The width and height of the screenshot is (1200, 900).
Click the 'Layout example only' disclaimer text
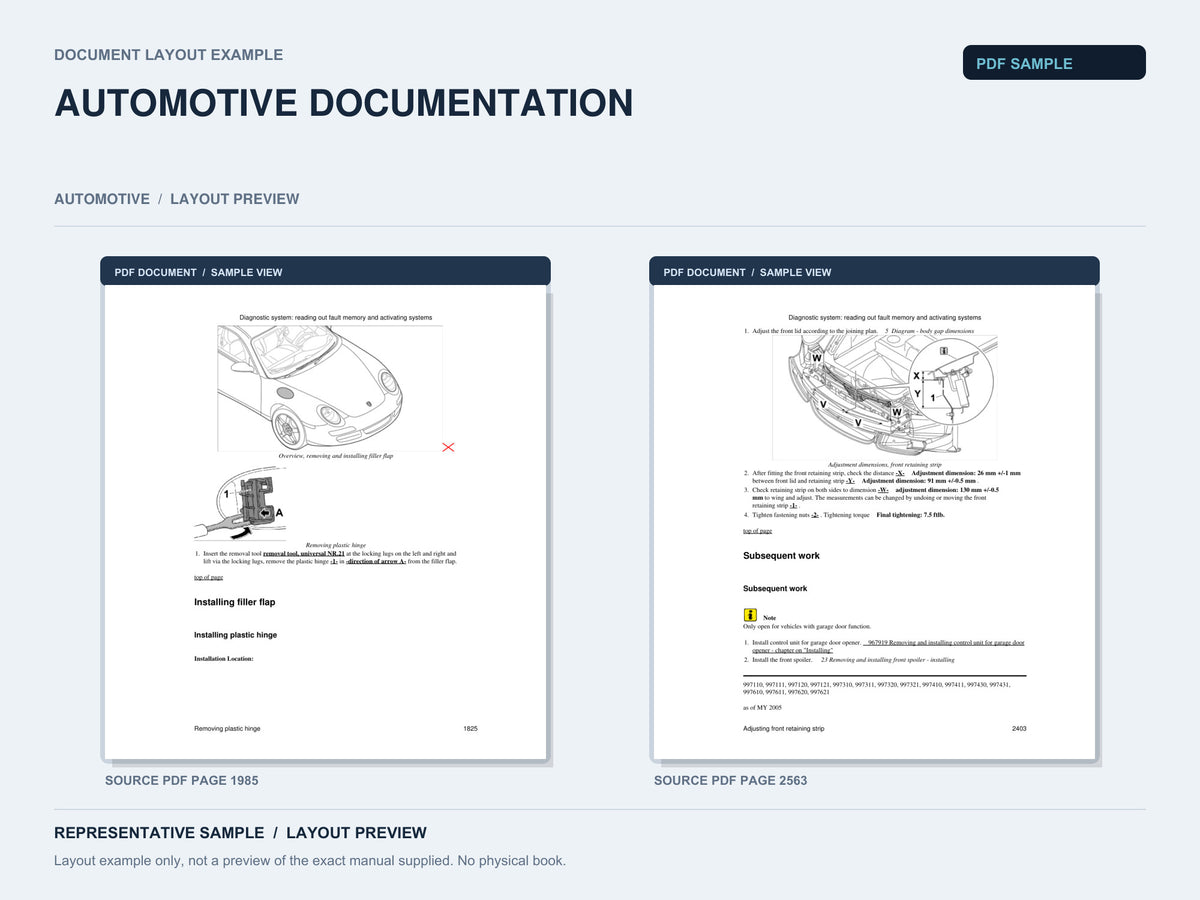(x=310, y=861)
